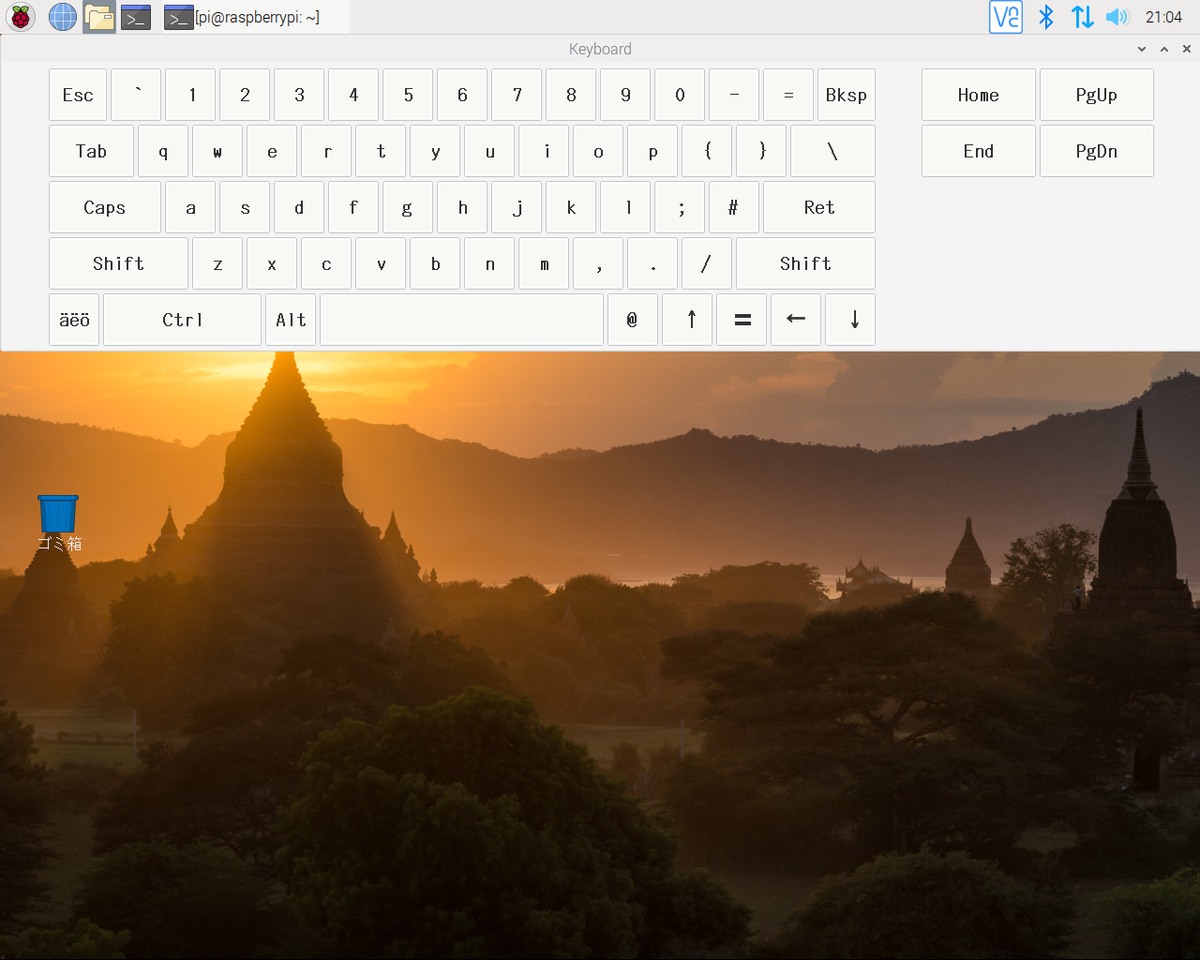Screen dimensions: 1200x960
Task: Tap the letter m key
Action: pos(544,263)
